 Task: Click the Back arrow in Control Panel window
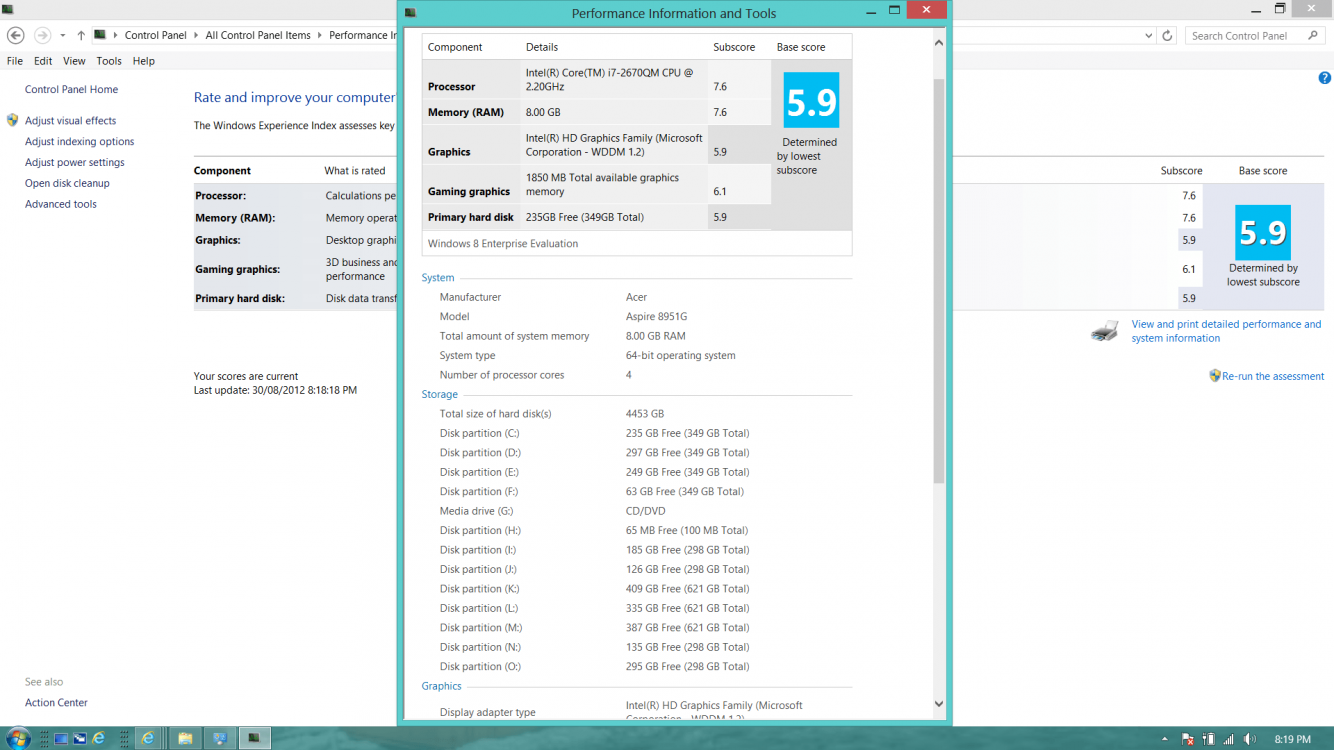(16, 35)
